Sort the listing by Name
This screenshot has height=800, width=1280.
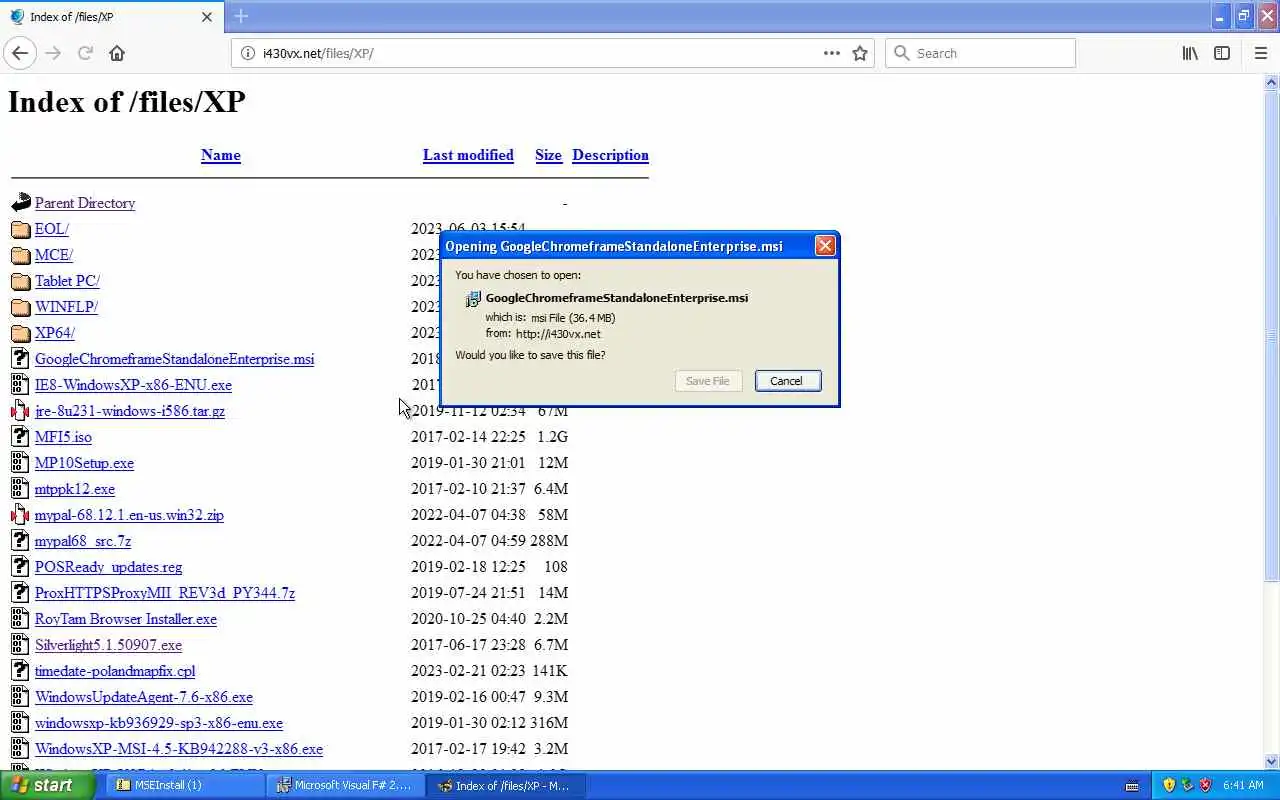pos(221,155)
